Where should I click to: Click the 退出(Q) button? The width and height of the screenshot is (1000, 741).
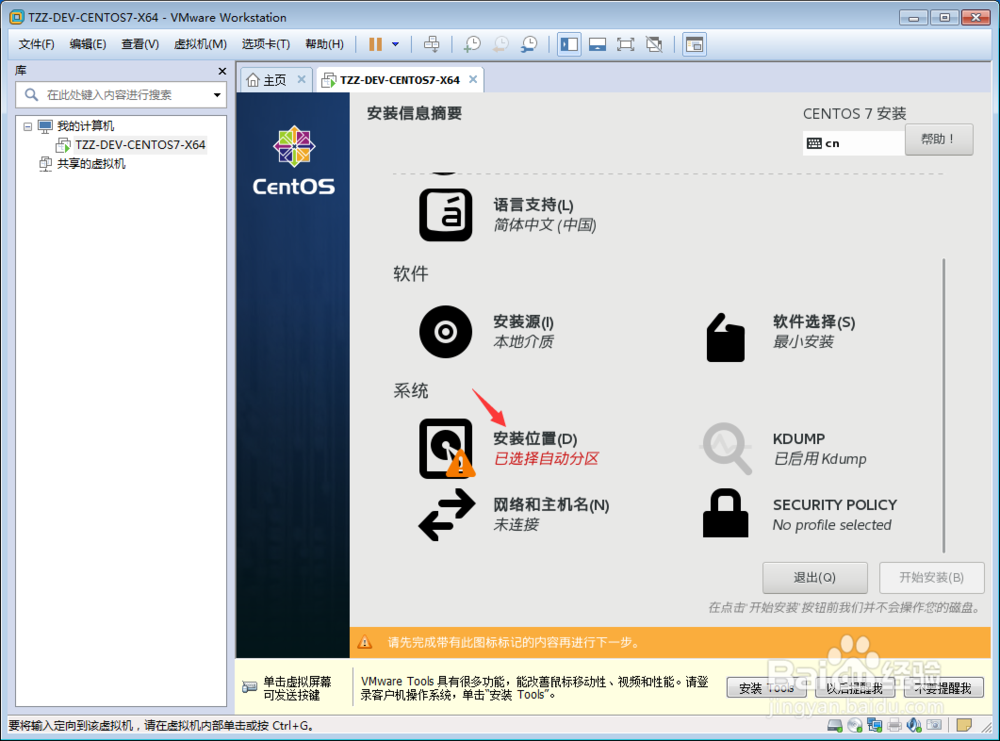[x=814, y=578]
